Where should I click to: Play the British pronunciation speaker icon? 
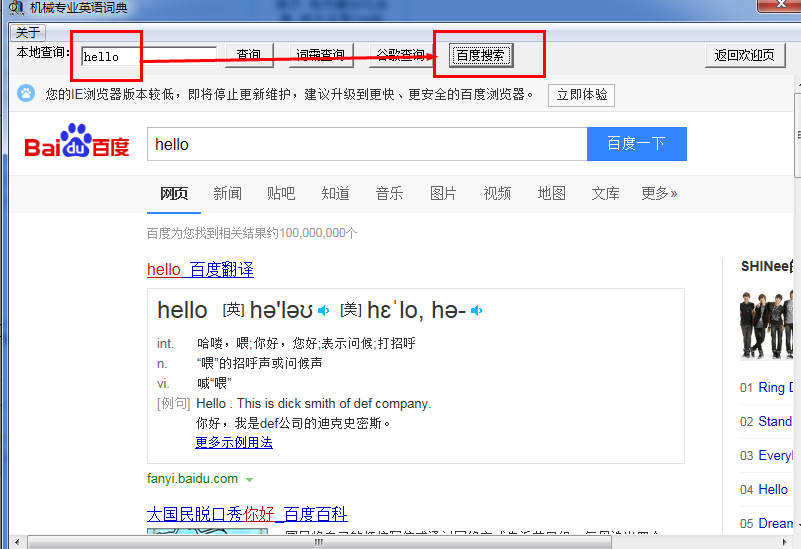tap(323, 311)
